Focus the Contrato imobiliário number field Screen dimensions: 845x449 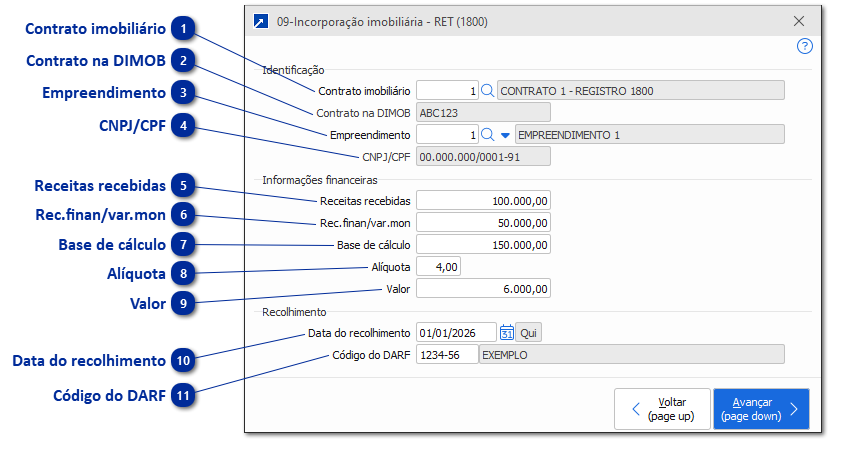click(x=447, y=91)
